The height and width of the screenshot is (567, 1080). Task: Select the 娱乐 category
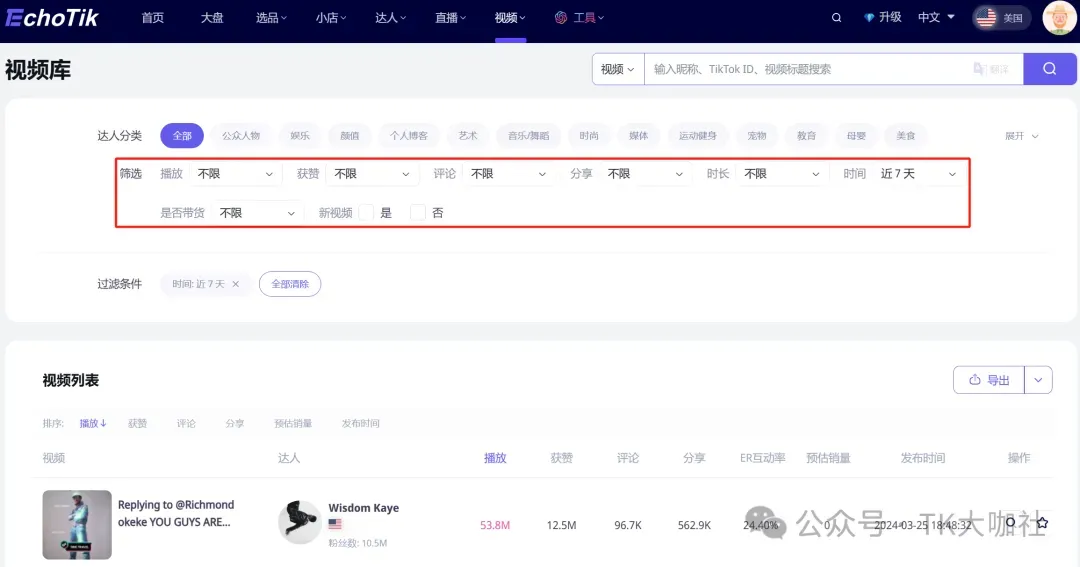300,136
